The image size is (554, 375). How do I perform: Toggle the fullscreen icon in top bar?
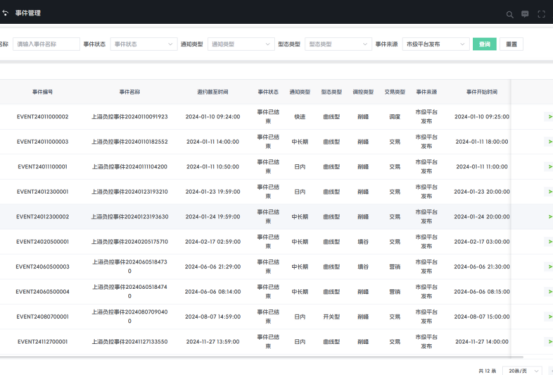pos(541,14)
